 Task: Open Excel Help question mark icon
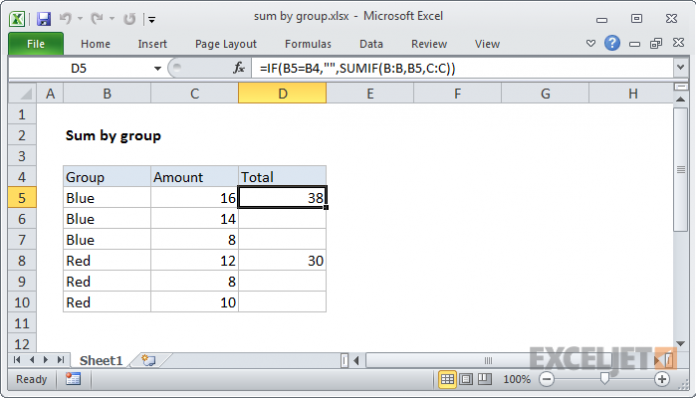pyautogui.click(x=612, y=43)
